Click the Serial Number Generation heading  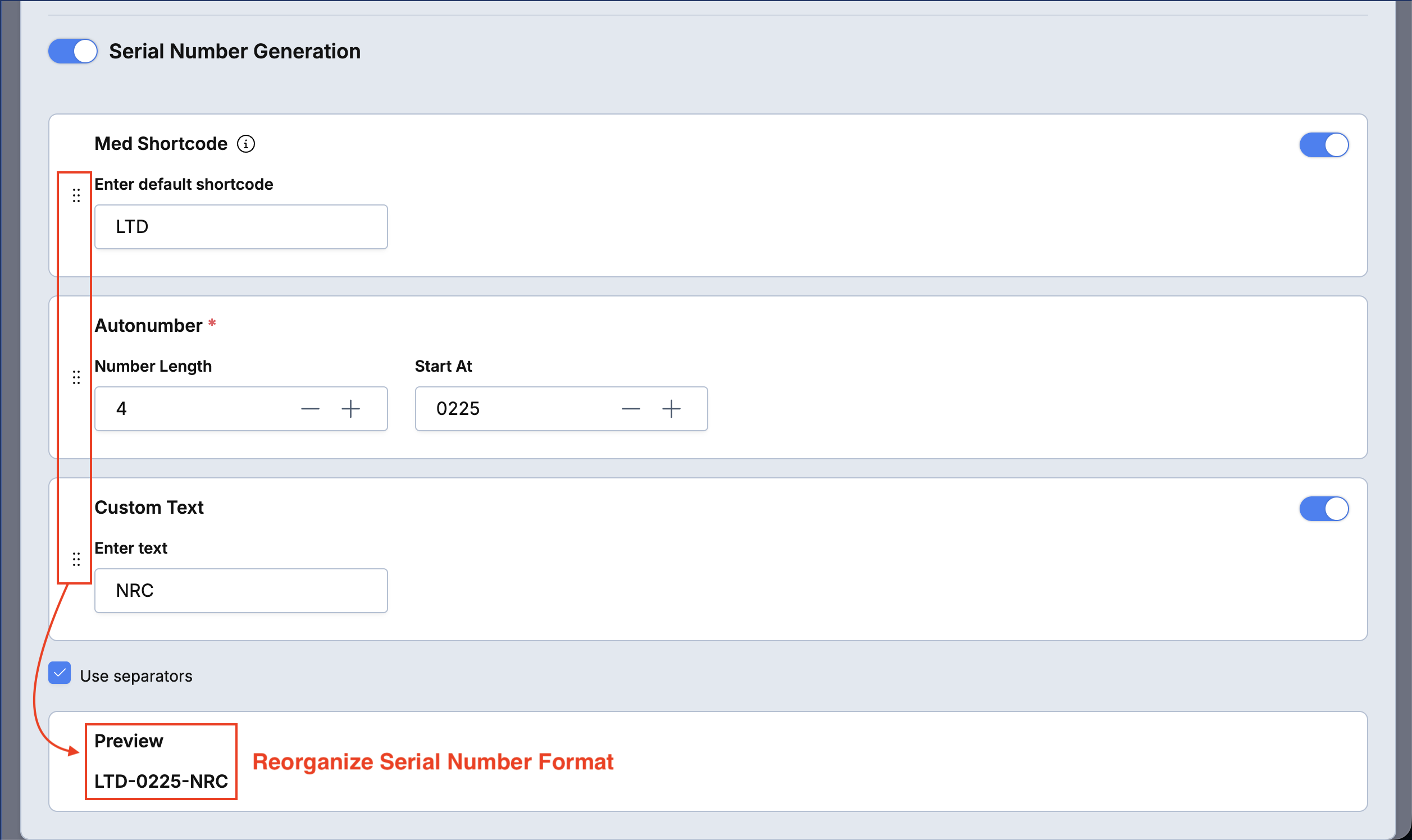235,52
